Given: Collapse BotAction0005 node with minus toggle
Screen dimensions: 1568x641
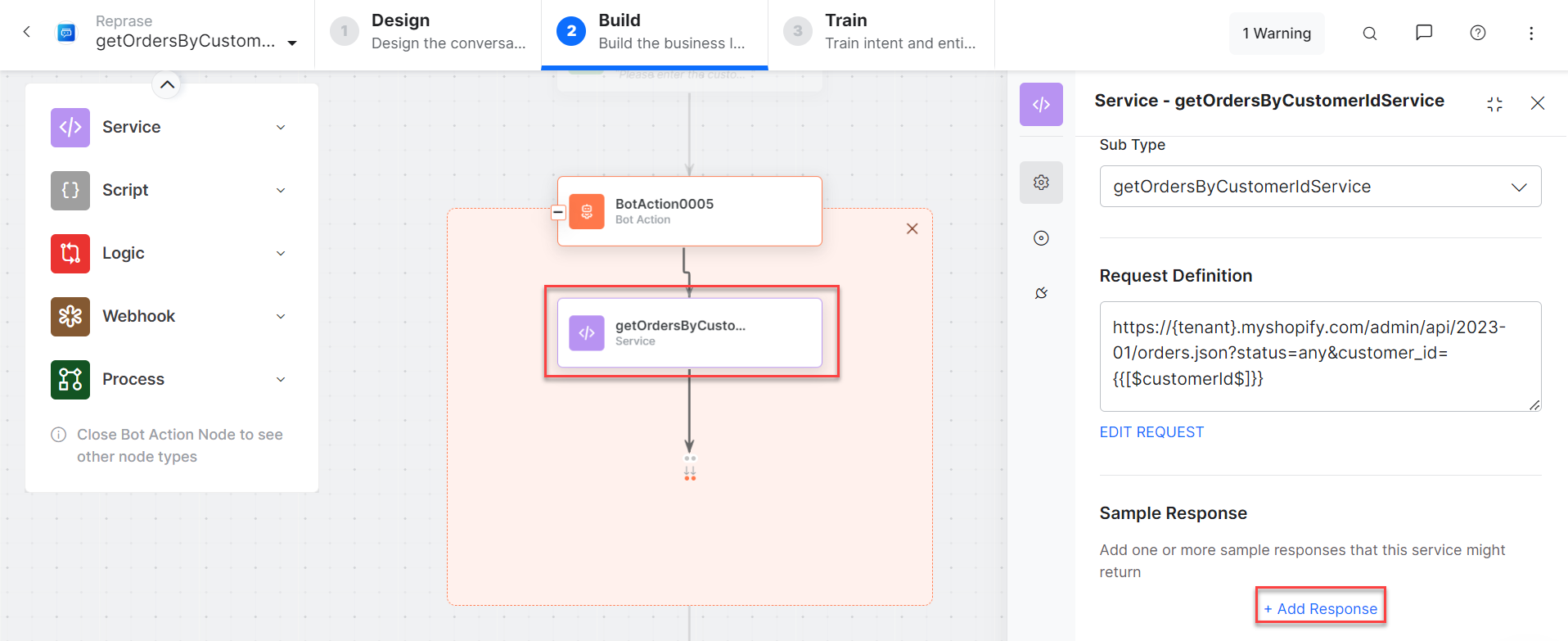Looking at the screenshot, I should pyautogui.click(x=558, y=213).
